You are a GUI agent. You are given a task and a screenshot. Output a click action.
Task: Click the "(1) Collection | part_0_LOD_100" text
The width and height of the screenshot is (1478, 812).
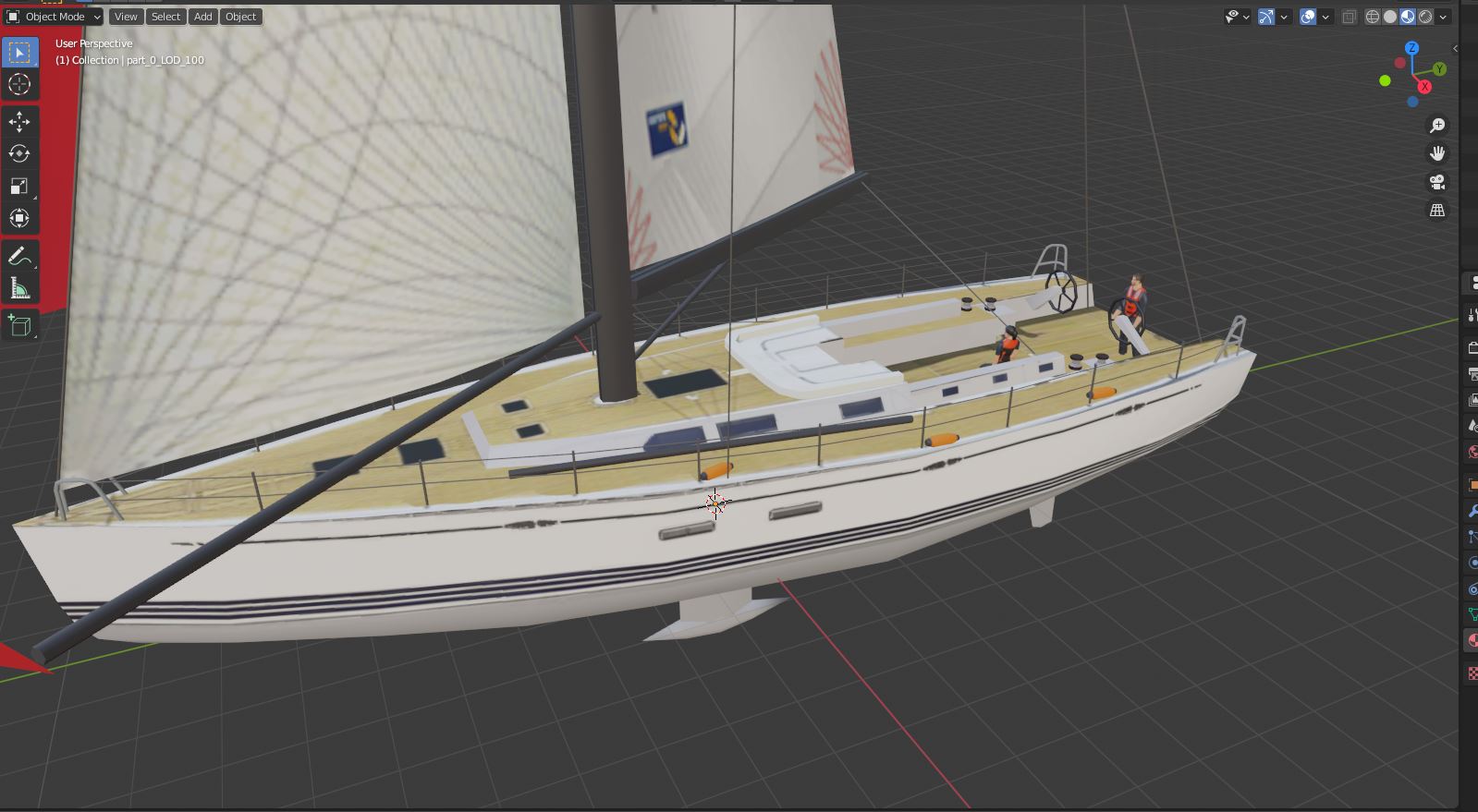tap(129, 60)
